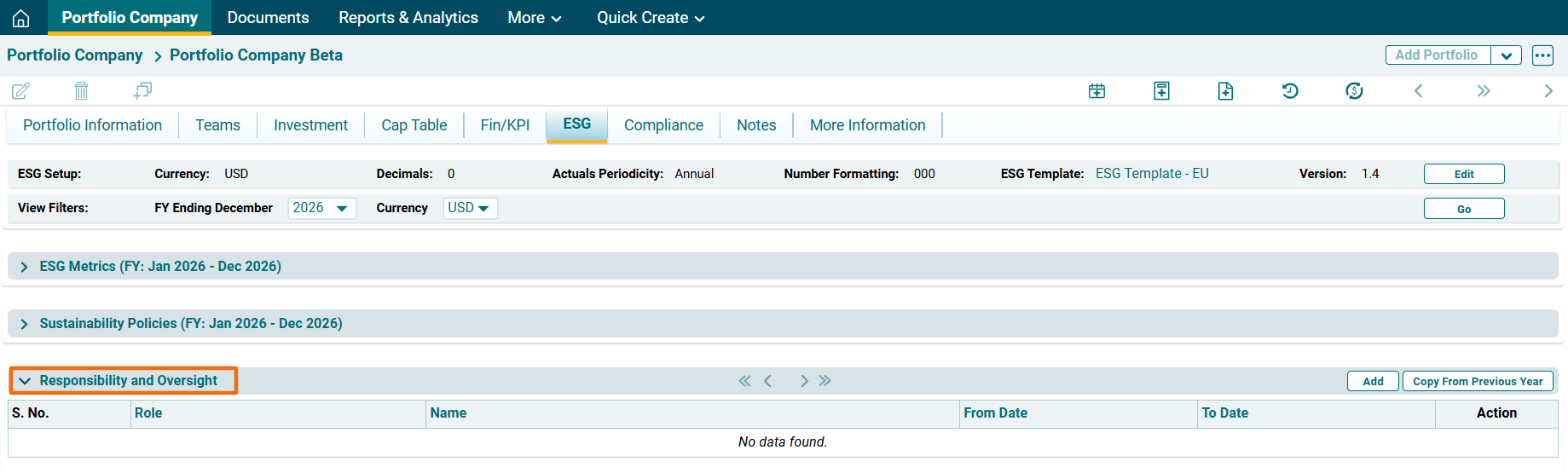The height and width of the screenshot is (473, 1568).
Task: Click the add document icon with plus
Action: pyautogui.click(x=1225, y=91)
